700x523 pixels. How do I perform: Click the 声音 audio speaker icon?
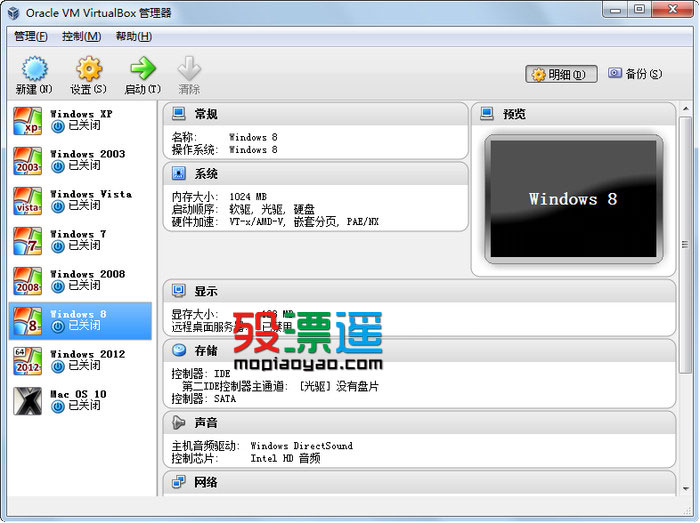179,422
